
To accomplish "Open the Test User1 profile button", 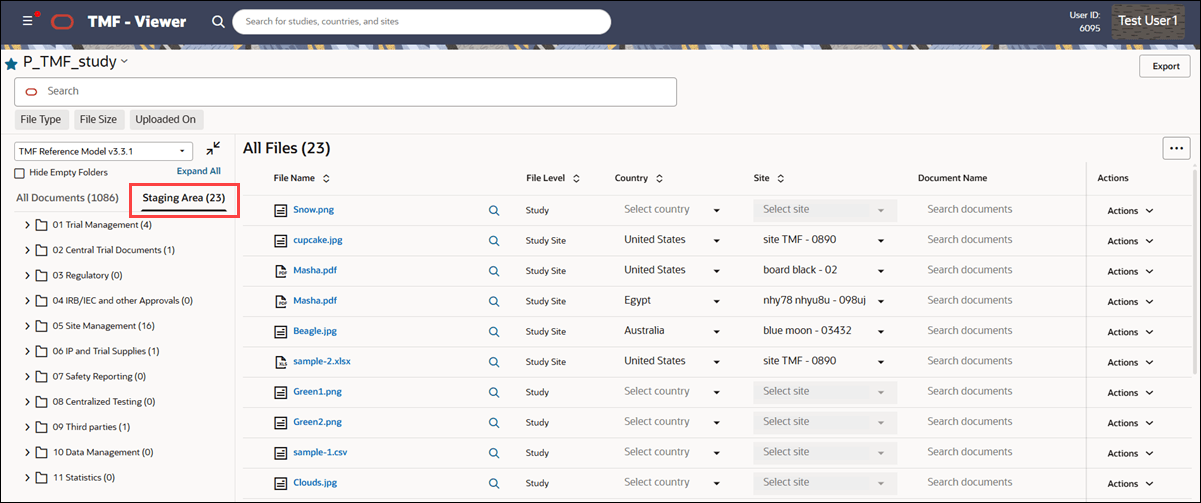I will tap(1148, 21).
